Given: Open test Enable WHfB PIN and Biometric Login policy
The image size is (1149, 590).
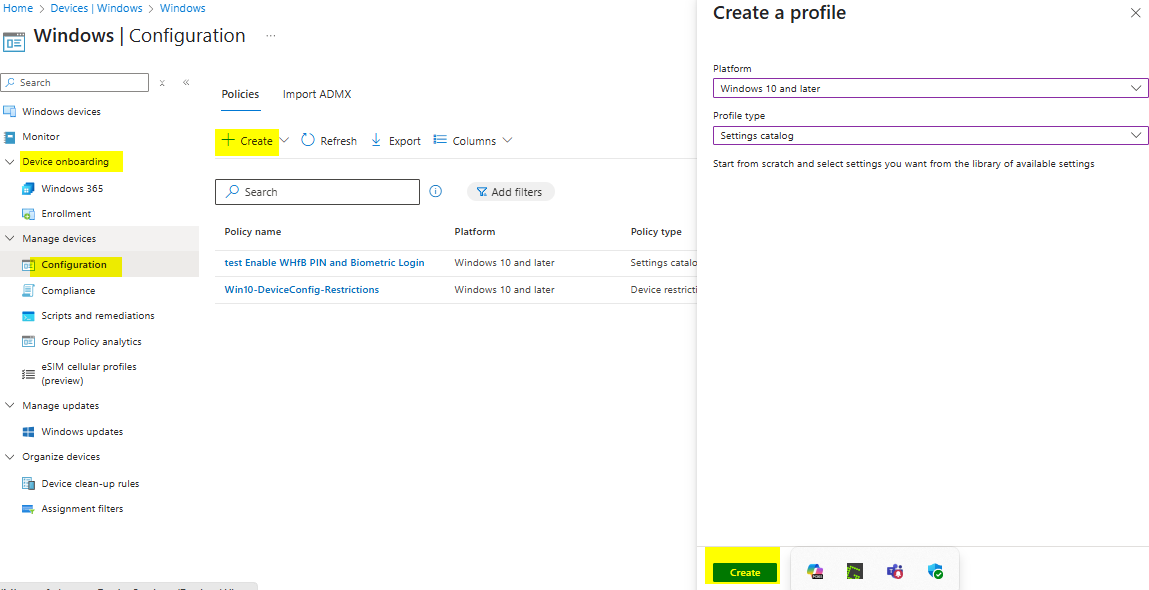Looking at the screenshot, I should [325, 262].
